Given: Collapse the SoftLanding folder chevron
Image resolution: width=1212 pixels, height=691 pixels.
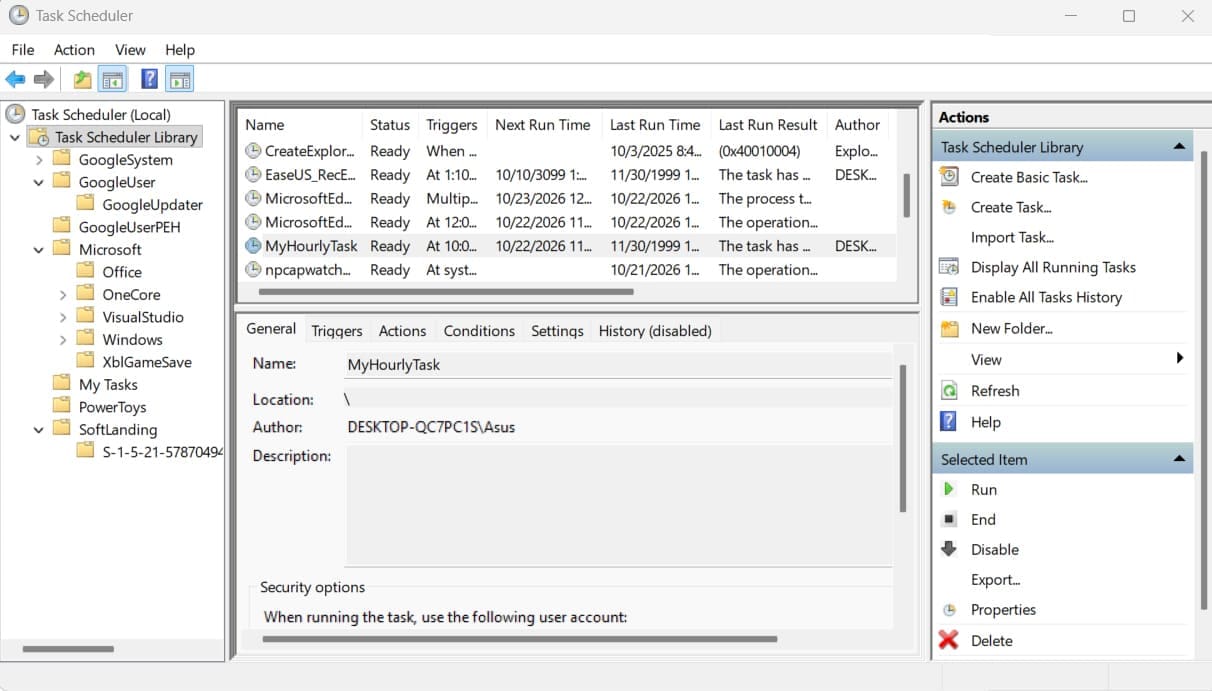Looking at the screenshot, I should coord(39,430).
